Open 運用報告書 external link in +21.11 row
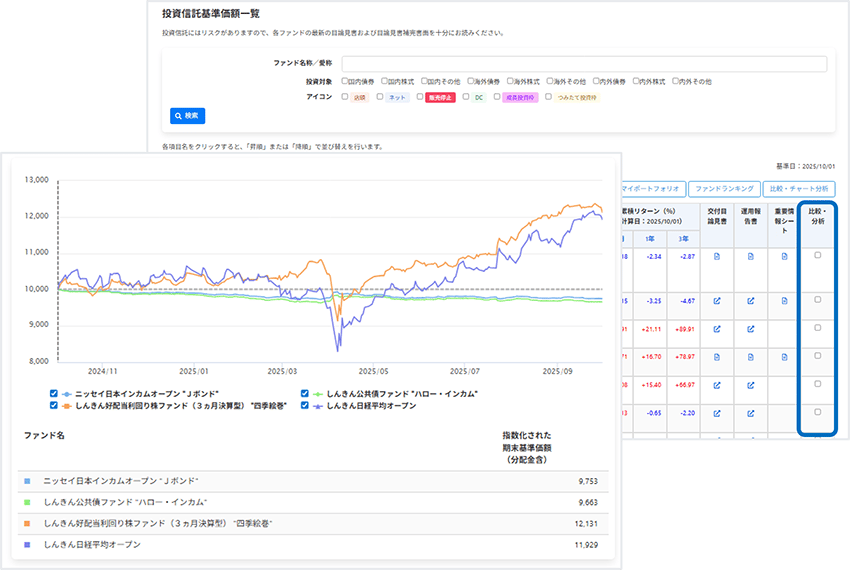The width and height of the screenshot is (850, 570). [x=751, y=329]
